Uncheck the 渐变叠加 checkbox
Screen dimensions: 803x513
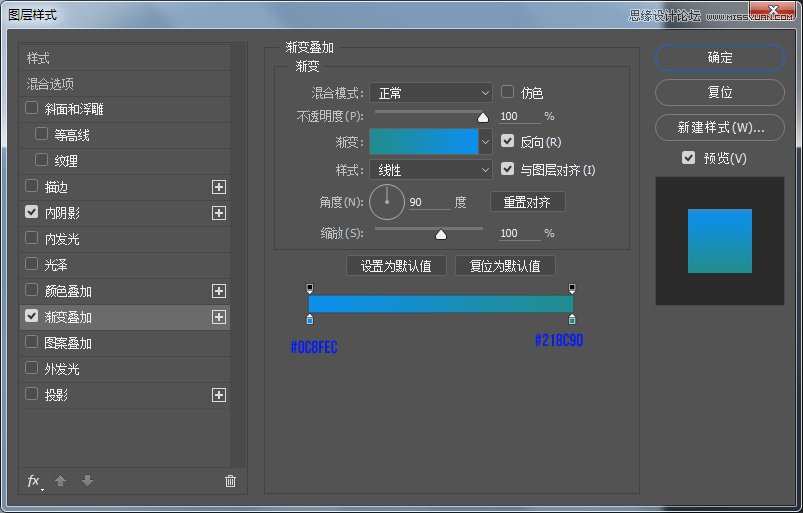pyautogui.click(x=32, y=316)
